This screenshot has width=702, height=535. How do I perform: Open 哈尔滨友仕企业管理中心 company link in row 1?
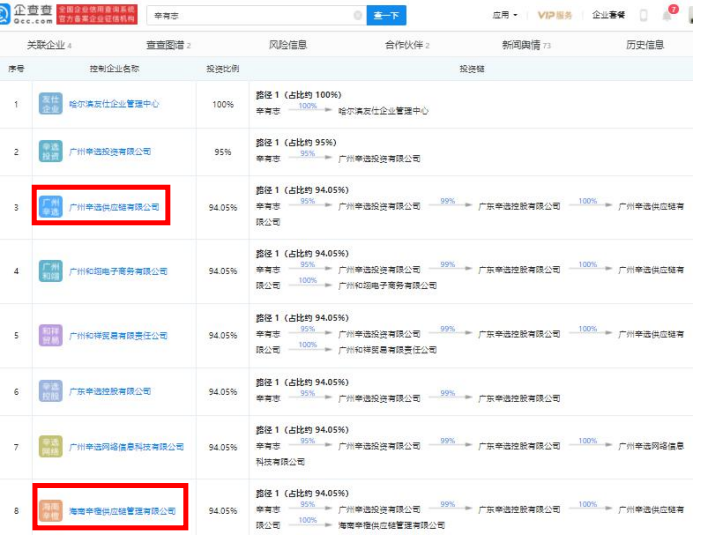[114, 104]
